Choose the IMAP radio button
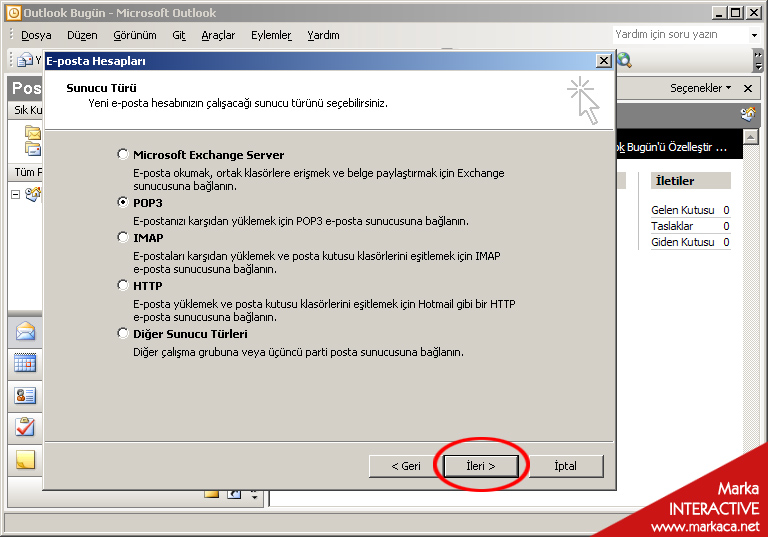Screen dimensions: 768x537 (x=123, y=238)
